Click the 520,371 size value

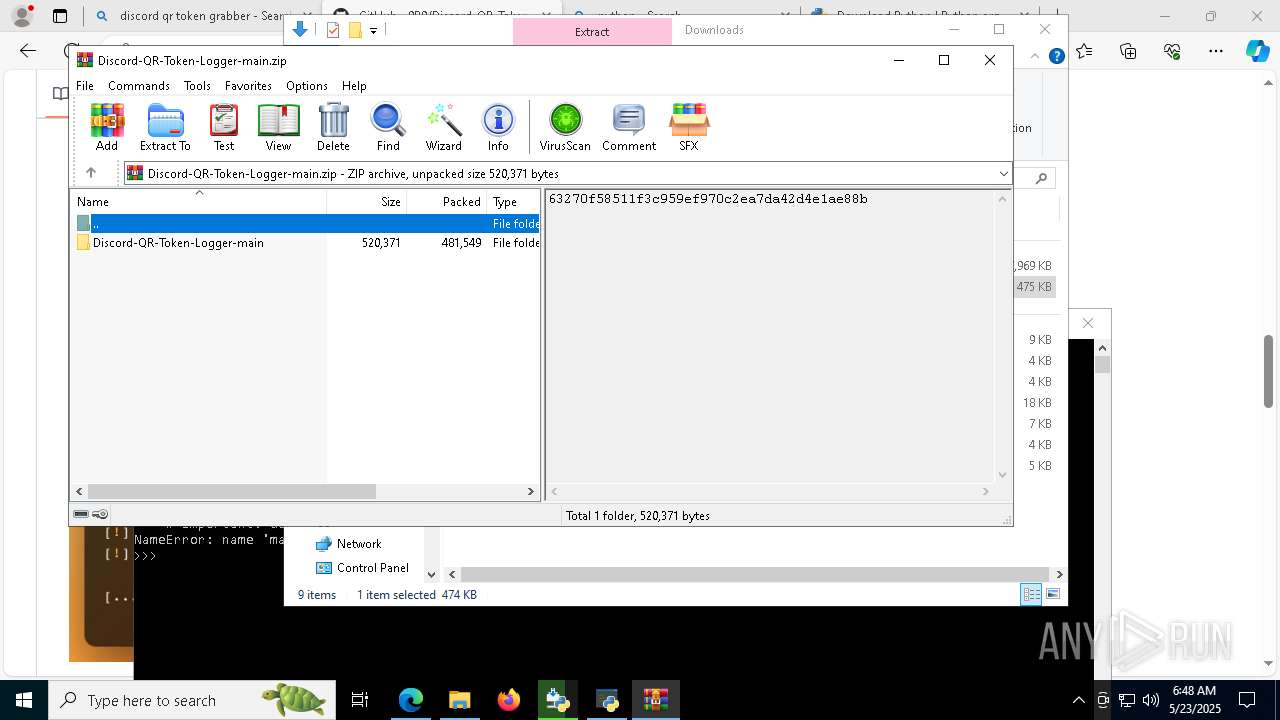pos(381,243)
